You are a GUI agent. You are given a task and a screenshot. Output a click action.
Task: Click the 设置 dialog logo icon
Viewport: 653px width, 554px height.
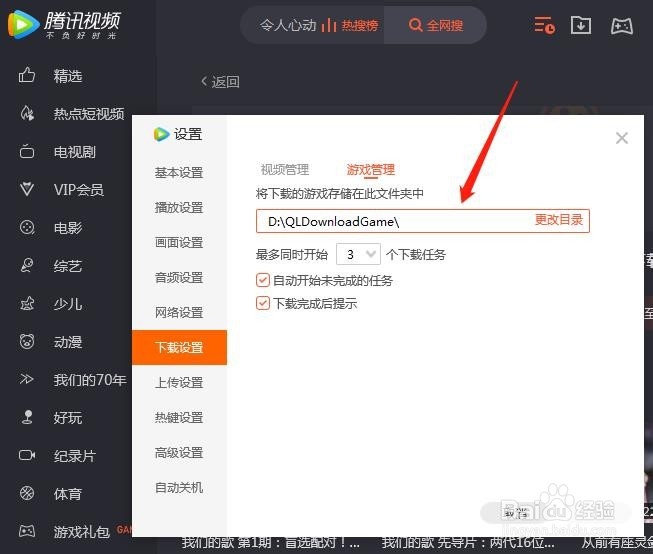(161, 134)
